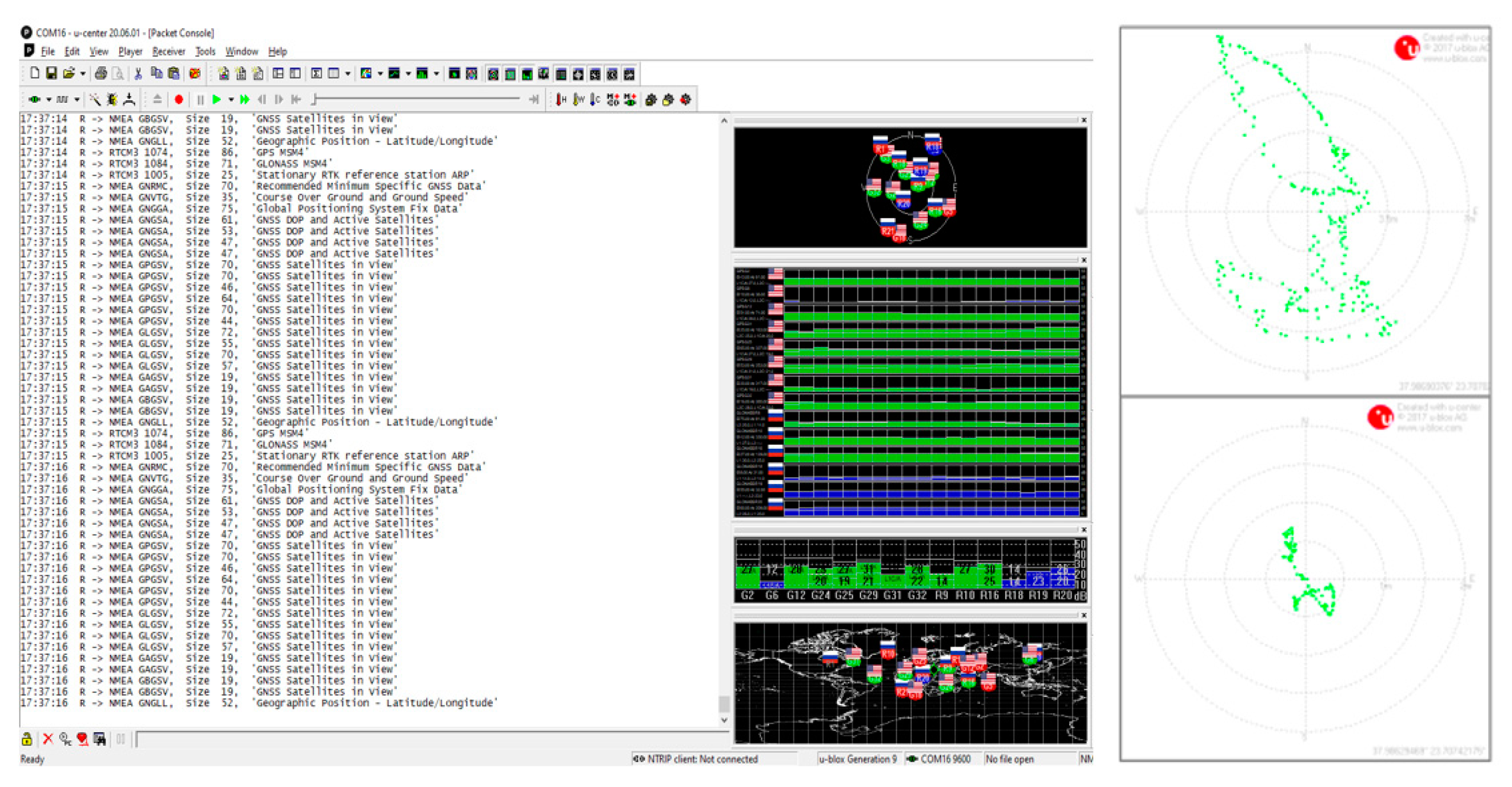The height and width of the screenshot is (787, 1512).
Task: Click the red X clear console icon
Action: pos(48,739)
